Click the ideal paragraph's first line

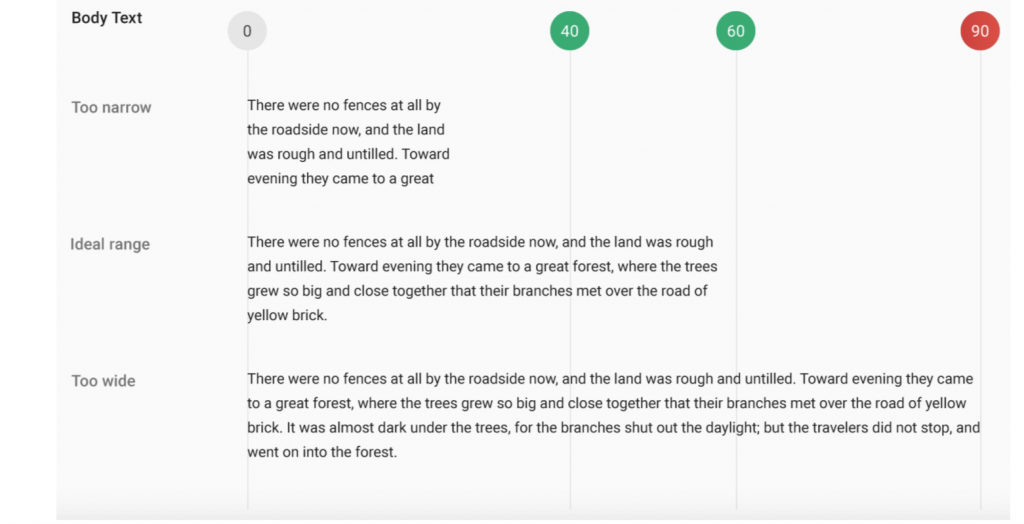[x=480, y=242]
